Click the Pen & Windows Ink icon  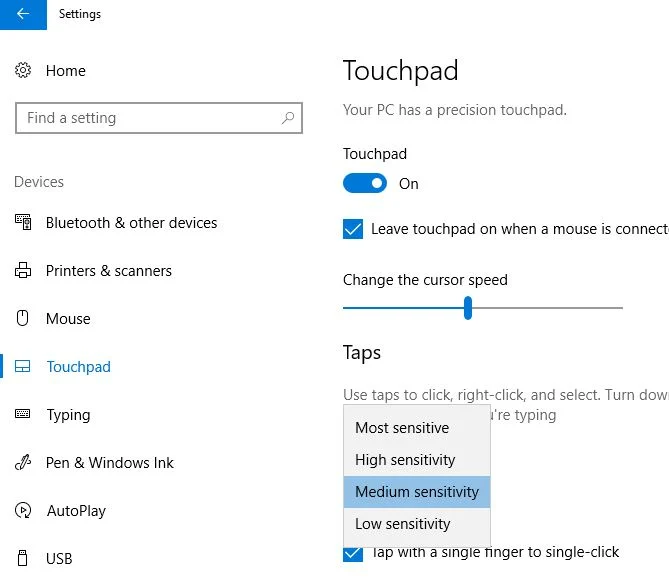point(23,463)
